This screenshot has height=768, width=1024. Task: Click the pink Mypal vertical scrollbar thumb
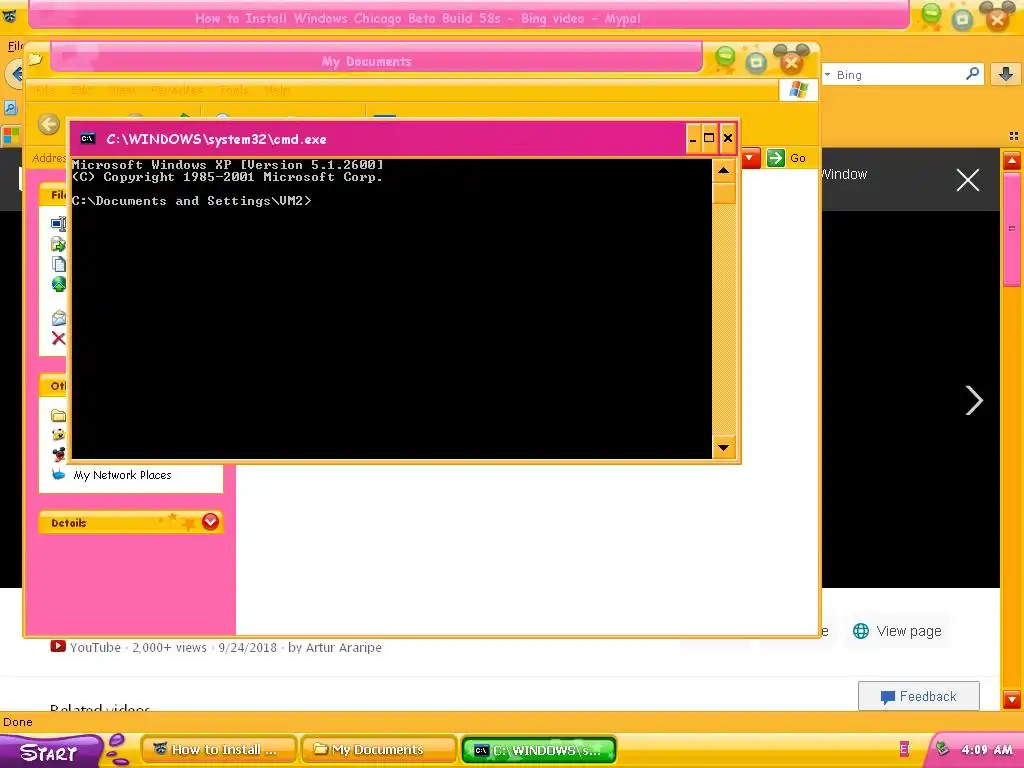point(1012,229)
